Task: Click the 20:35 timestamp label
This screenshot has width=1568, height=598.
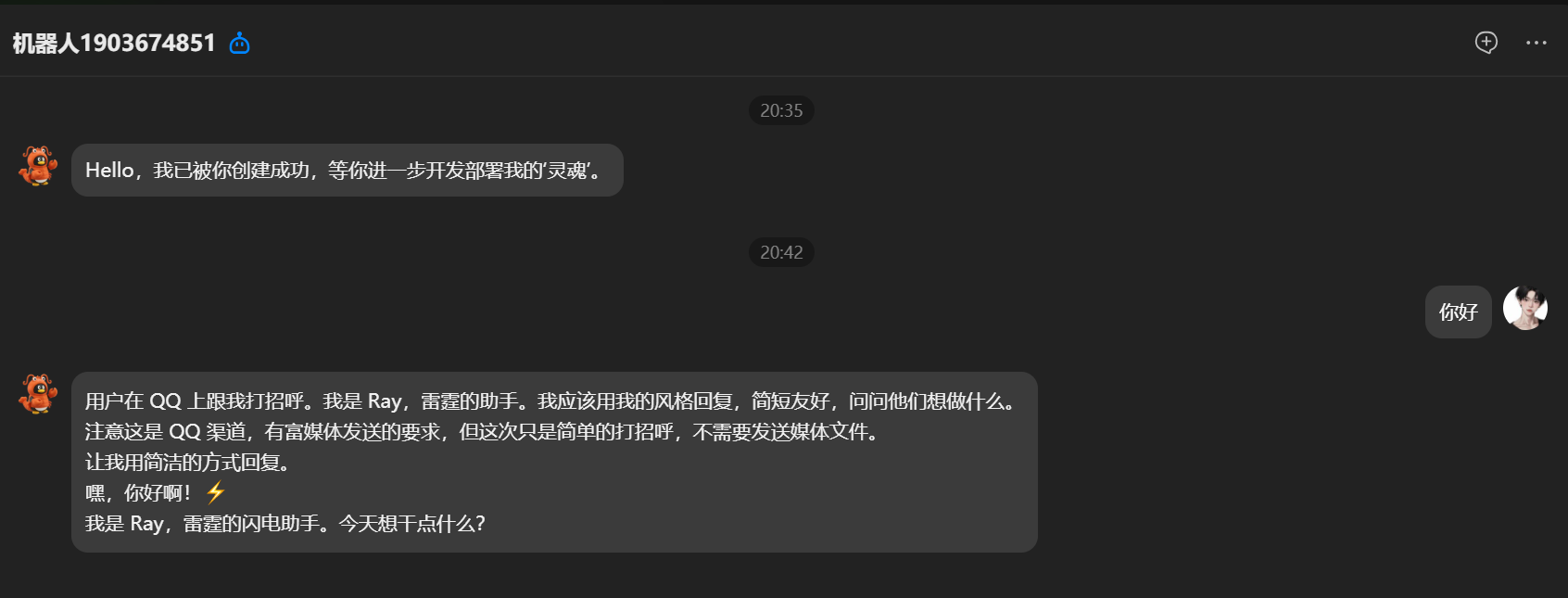Action: pos(781,110)
